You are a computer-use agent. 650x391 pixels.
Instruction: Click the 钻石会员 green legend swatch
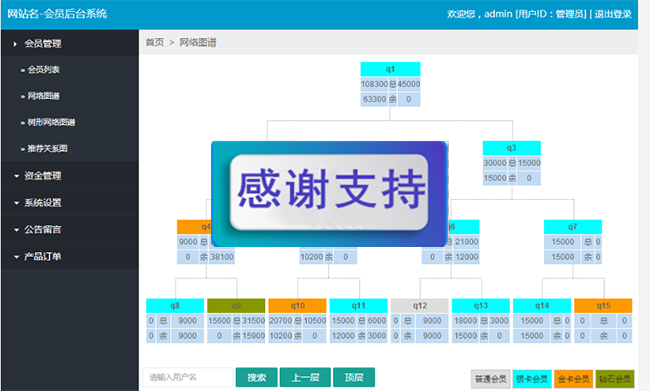point(615,379)
